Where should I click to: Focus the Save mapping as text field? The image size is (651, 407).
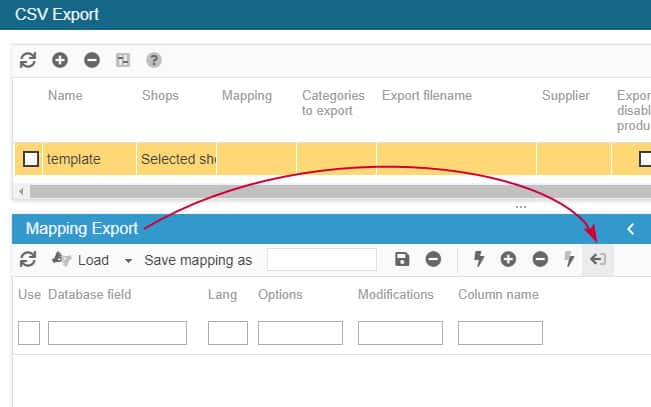tap(322, 260)
